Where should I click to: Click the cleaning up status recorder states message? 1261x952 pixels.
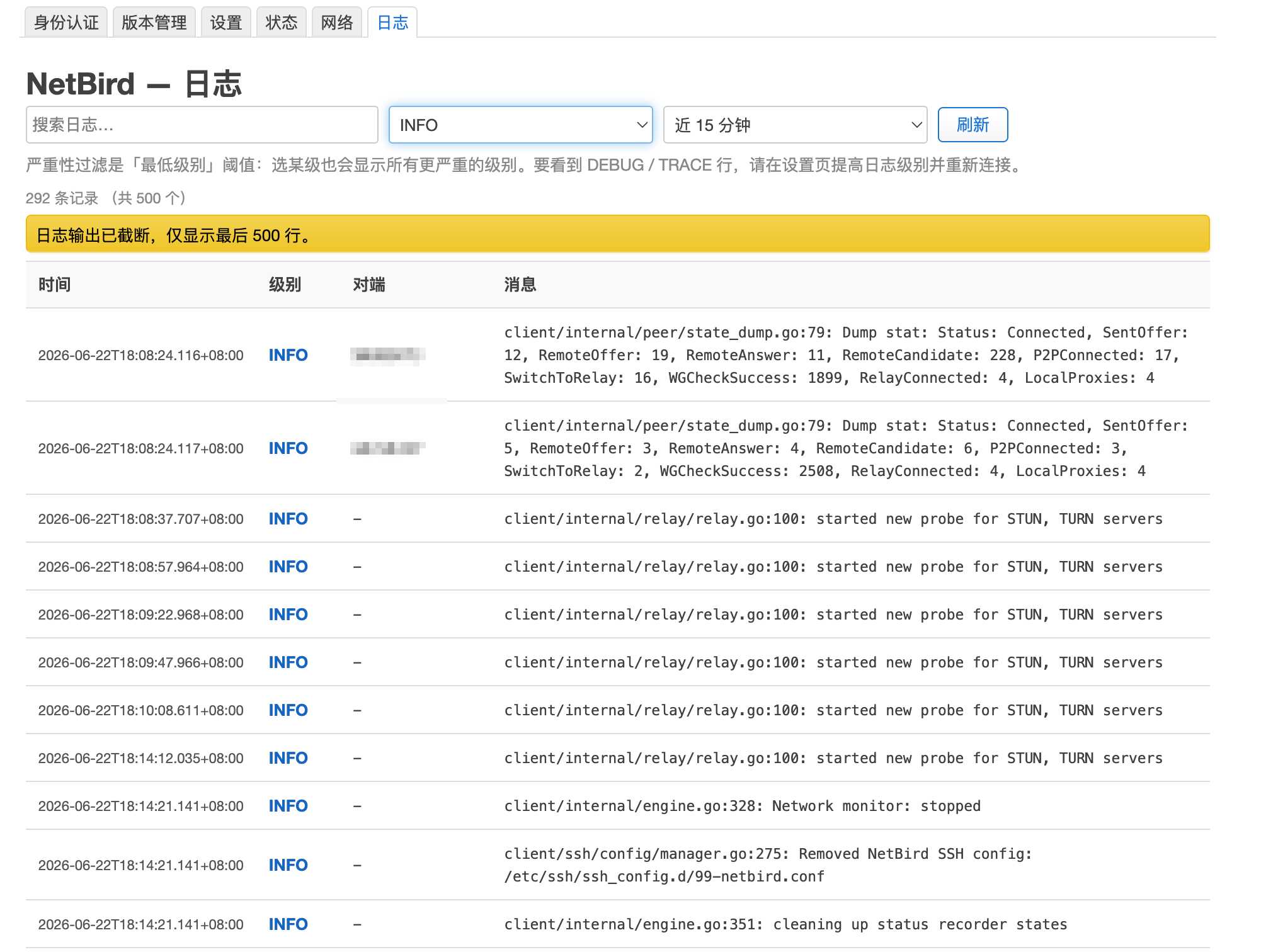tap(785, 924)
